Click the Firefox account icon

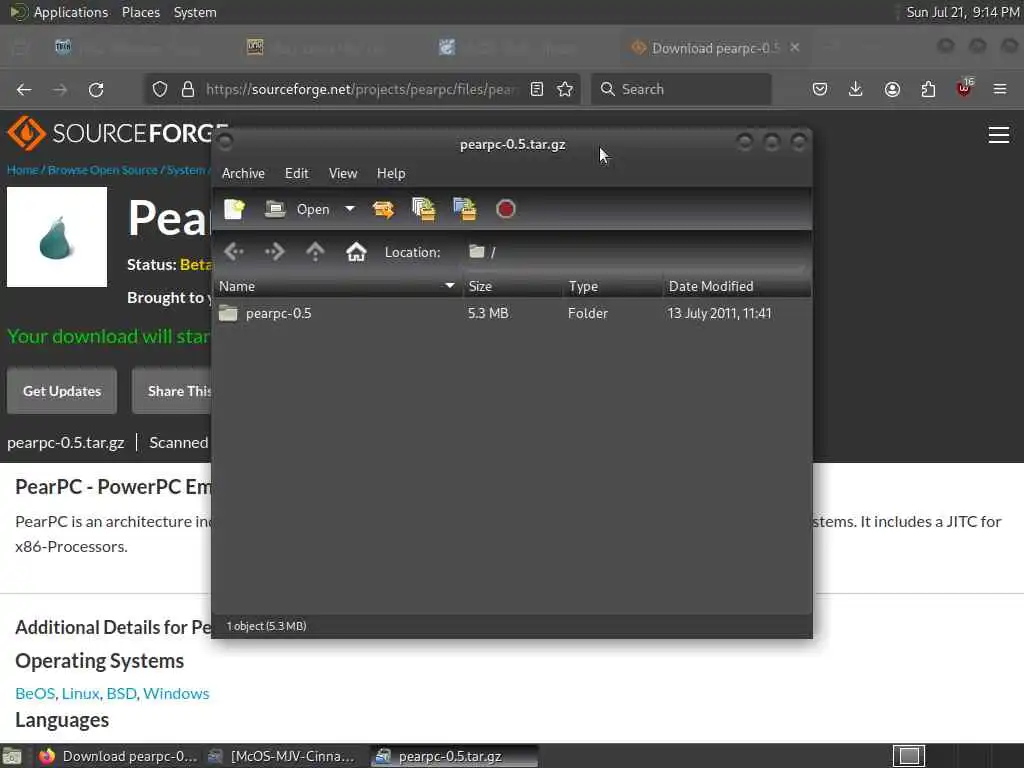pos(892,89)
